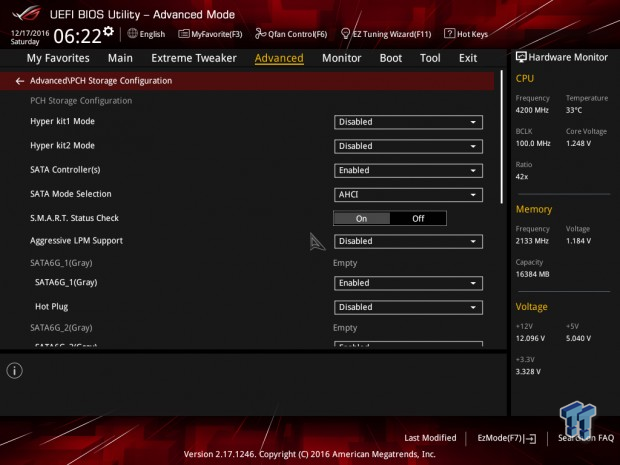Click the Advanced\PCH Storage Configuration breadcrumb
The width and height of the screenshot is (620, 465).
point(101,81)
